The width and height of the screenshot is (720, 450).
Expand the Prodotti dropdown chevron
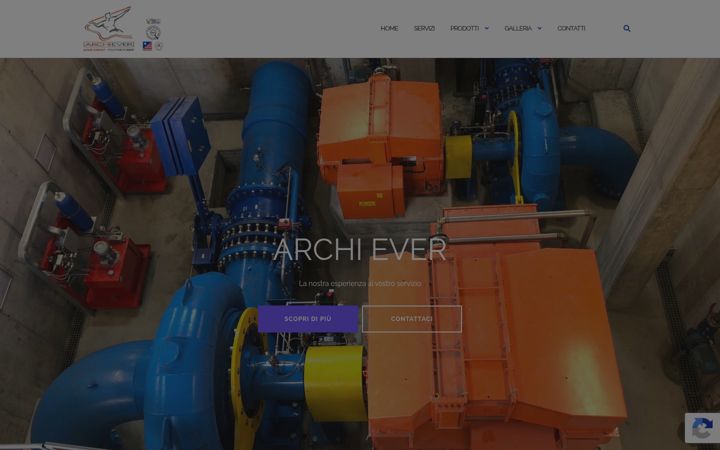[487, 28]
